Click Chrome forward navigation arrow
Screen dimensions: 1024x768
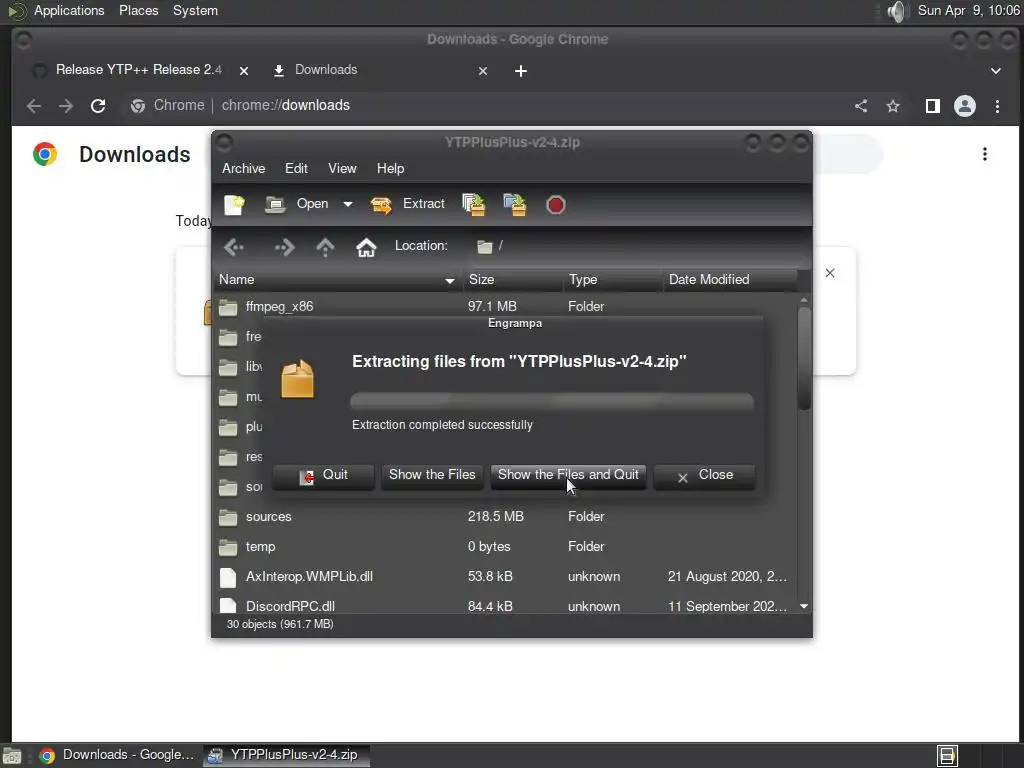coord(65,106)
